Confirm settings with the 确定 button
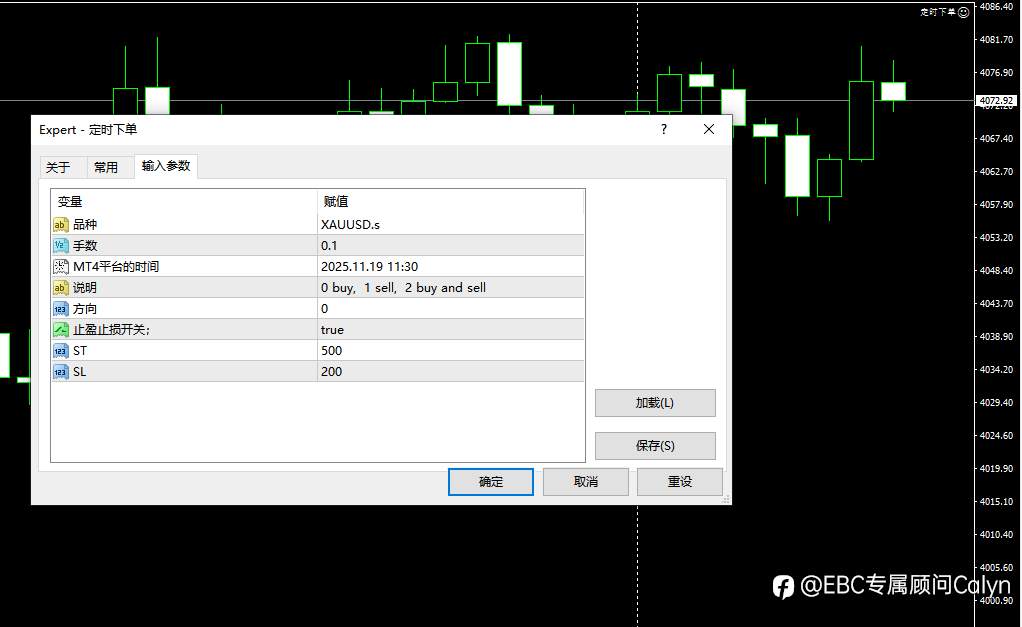The image size is (1022, 627). (x=491, y=482)
